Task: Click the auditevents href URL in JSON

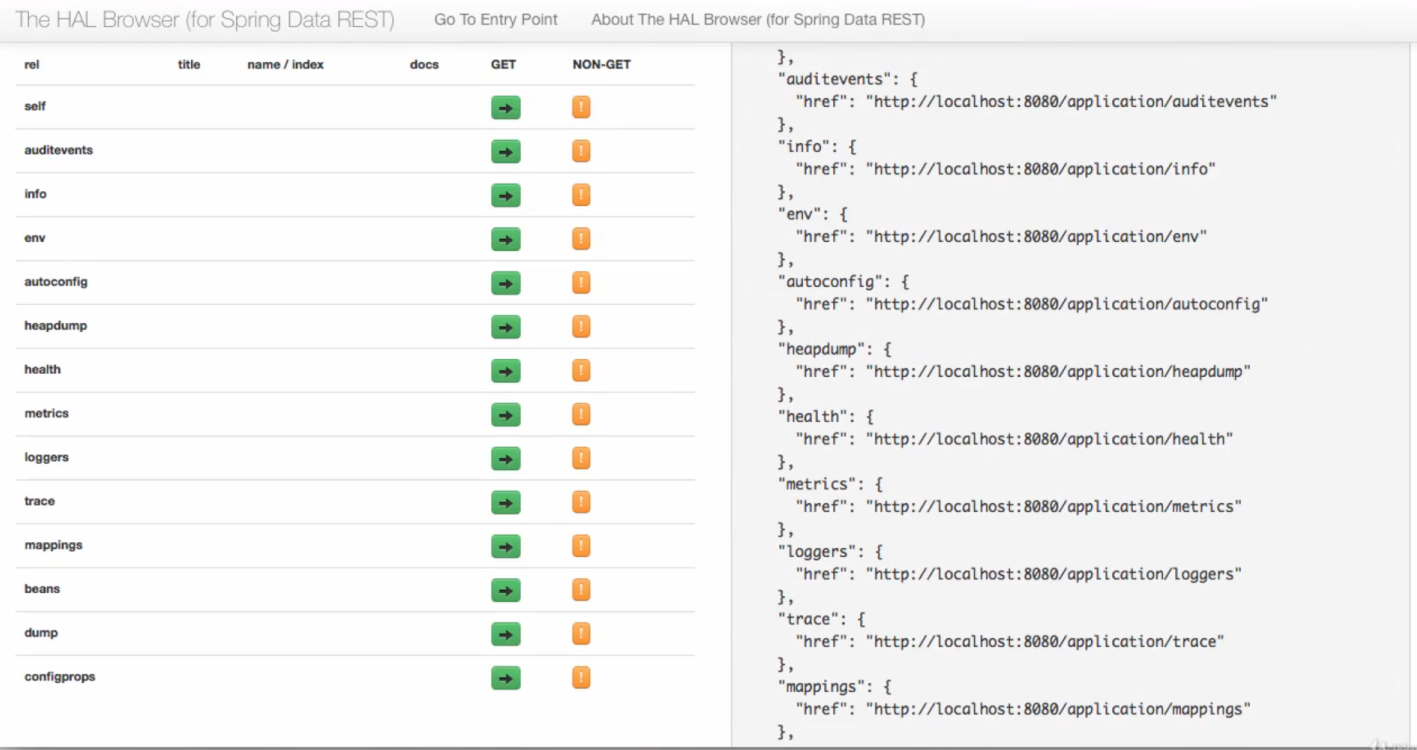Action: [x=1071, y=101]
